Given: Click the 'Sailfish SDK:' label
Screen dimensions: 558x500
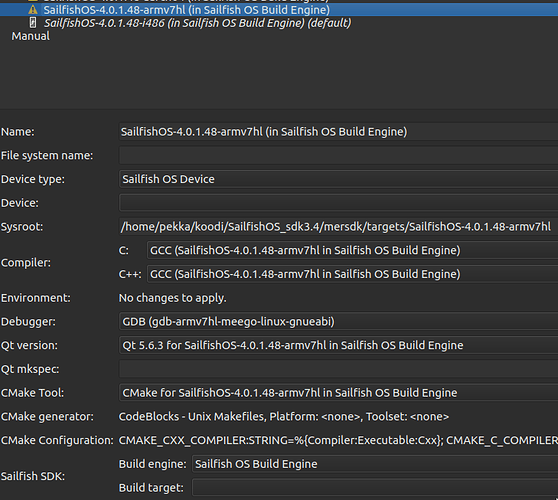Looking at the screenshot, I should (x=33, y=476).
